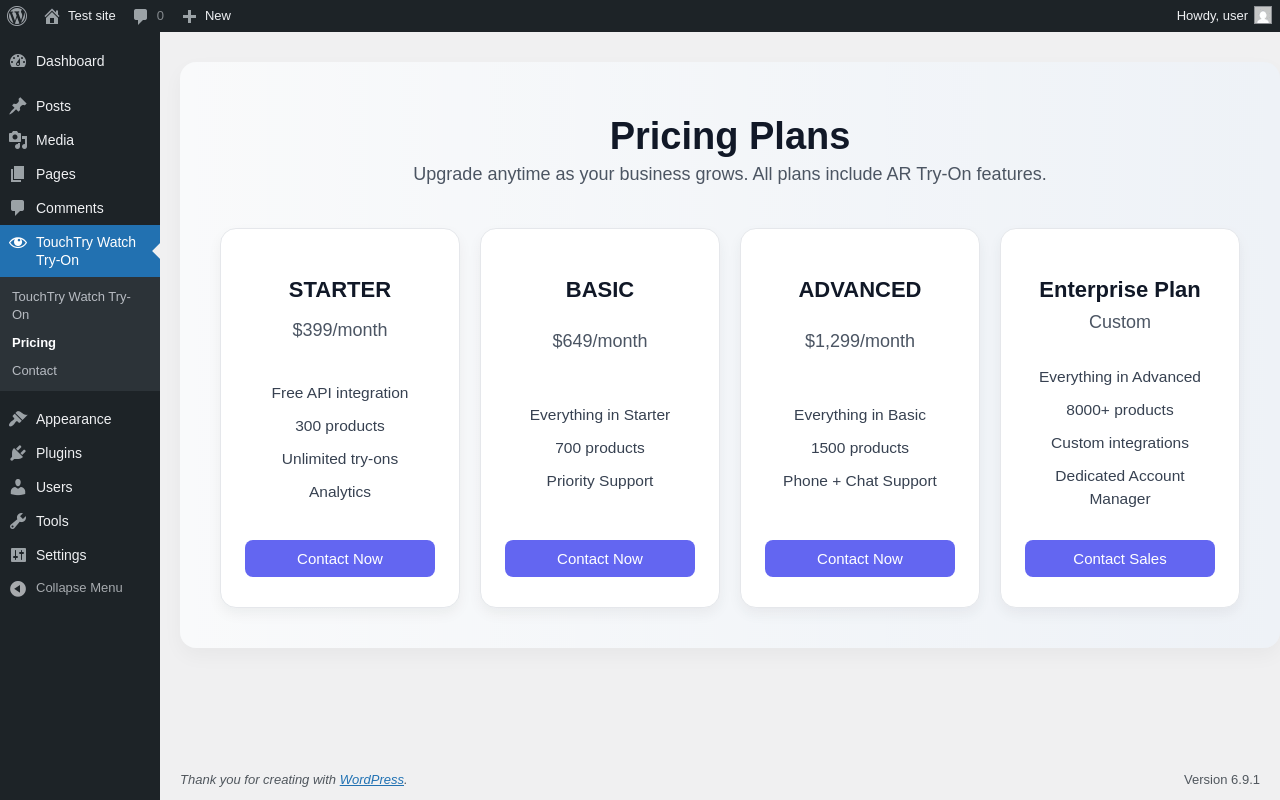1280x800 pixels.
Task: Click the Posts pushpin icon
Action: [18, 106]
